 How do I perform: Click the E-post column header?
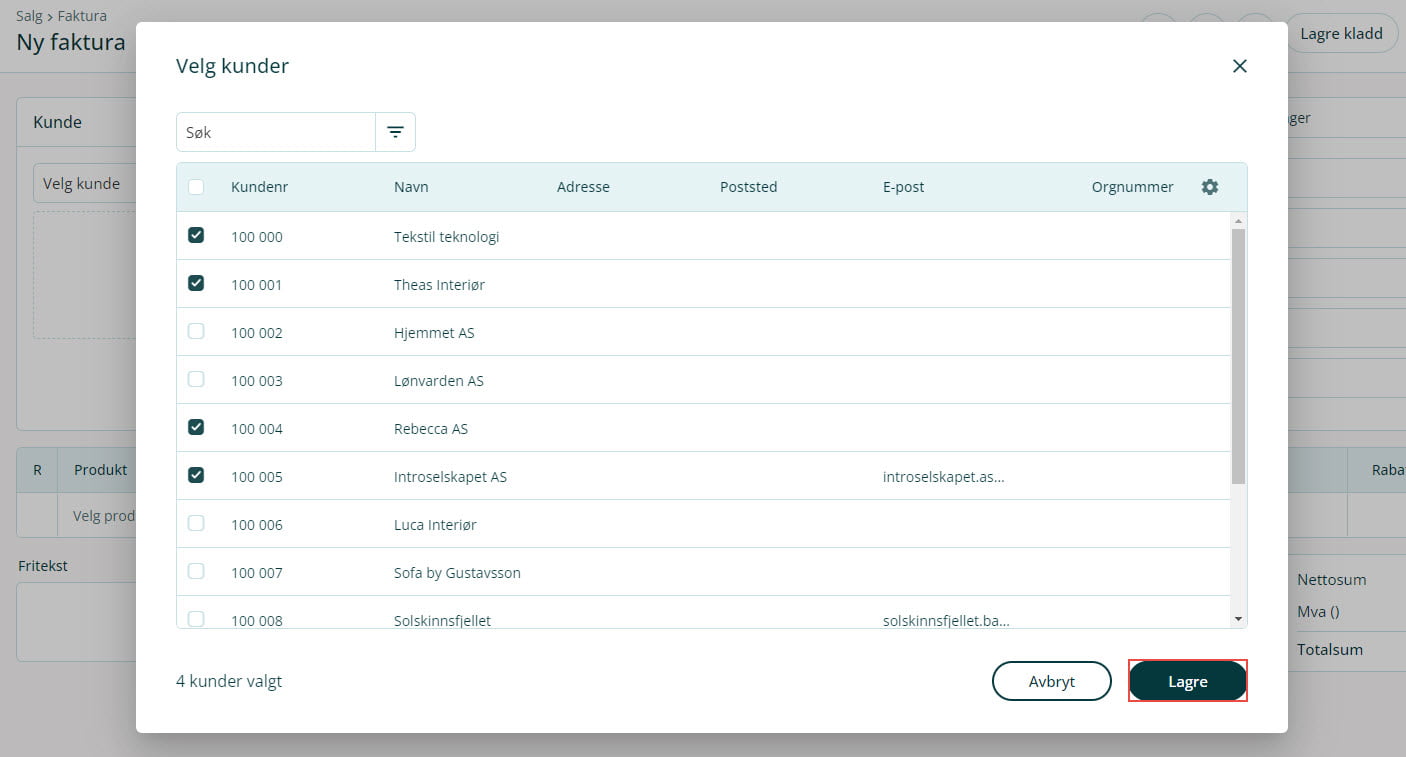tap(903, 187)
